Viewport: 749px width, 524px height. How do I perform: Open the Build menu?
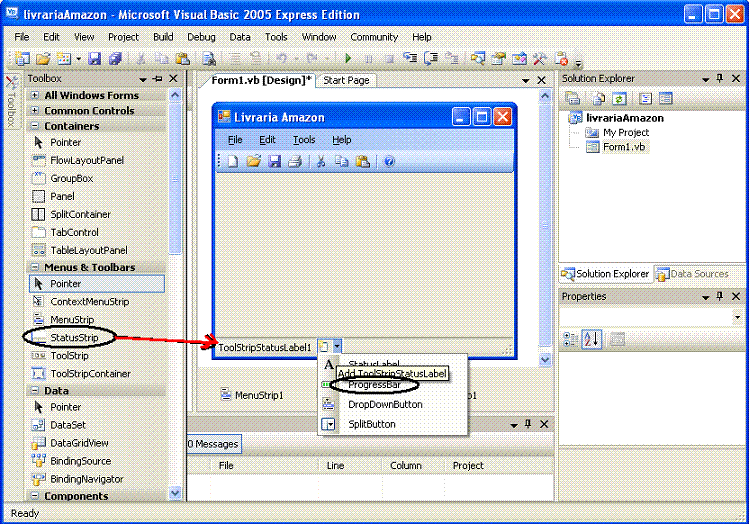click(163, 37)
